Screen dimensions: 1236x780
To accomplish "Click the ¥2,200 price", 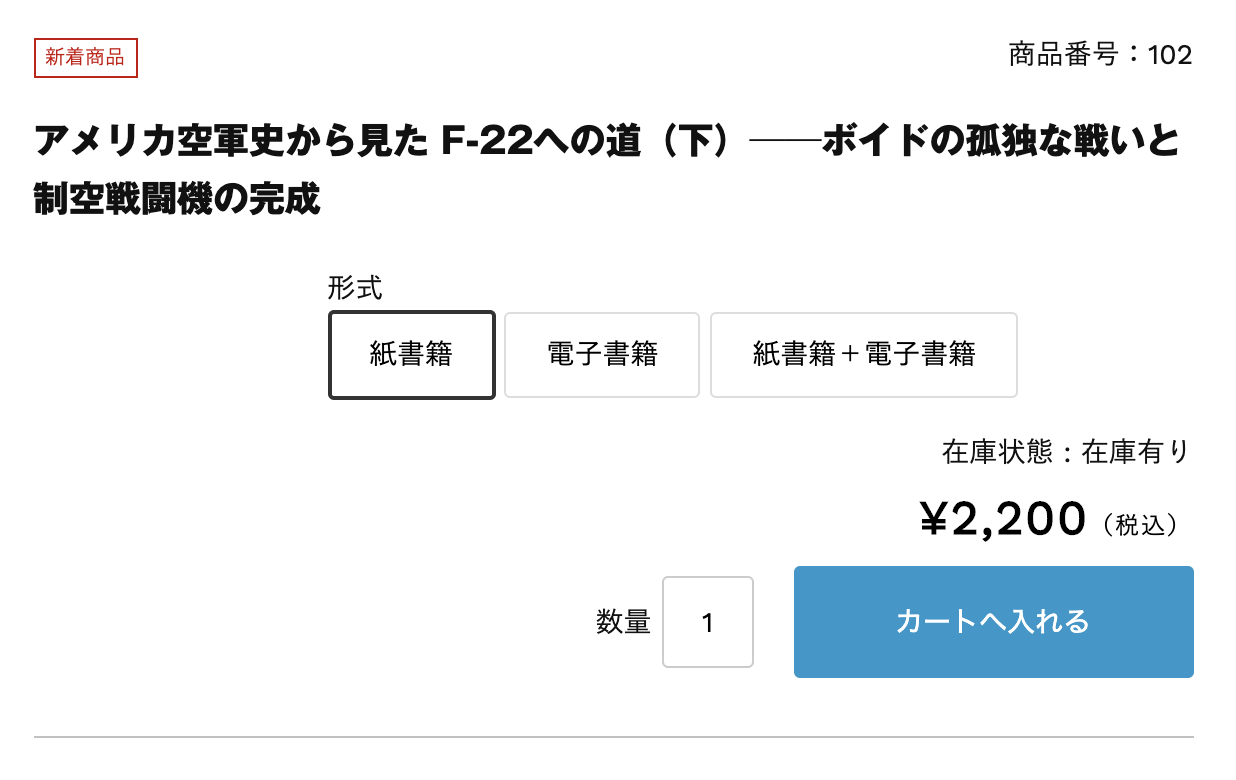I will [1002, 519].
